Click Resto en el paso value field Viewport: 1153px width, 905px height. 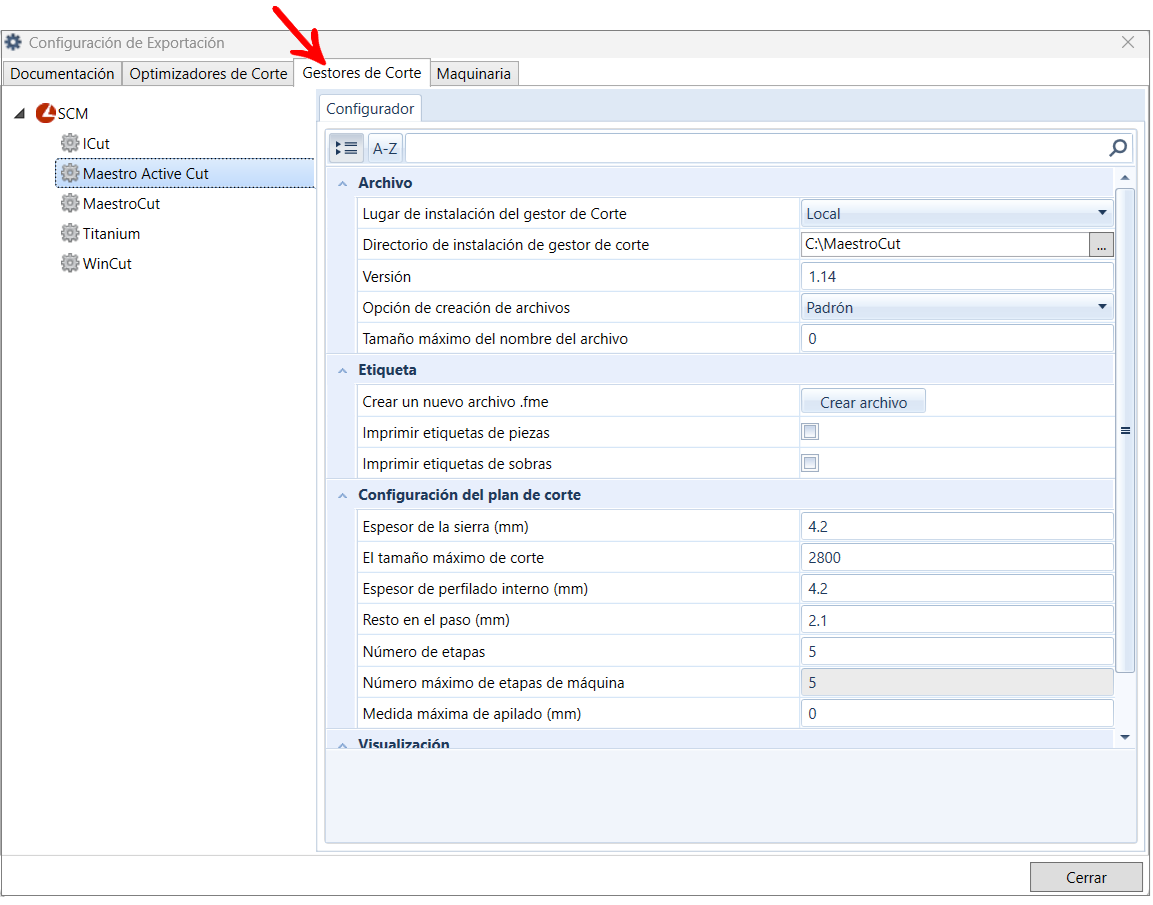click(957, 620)
